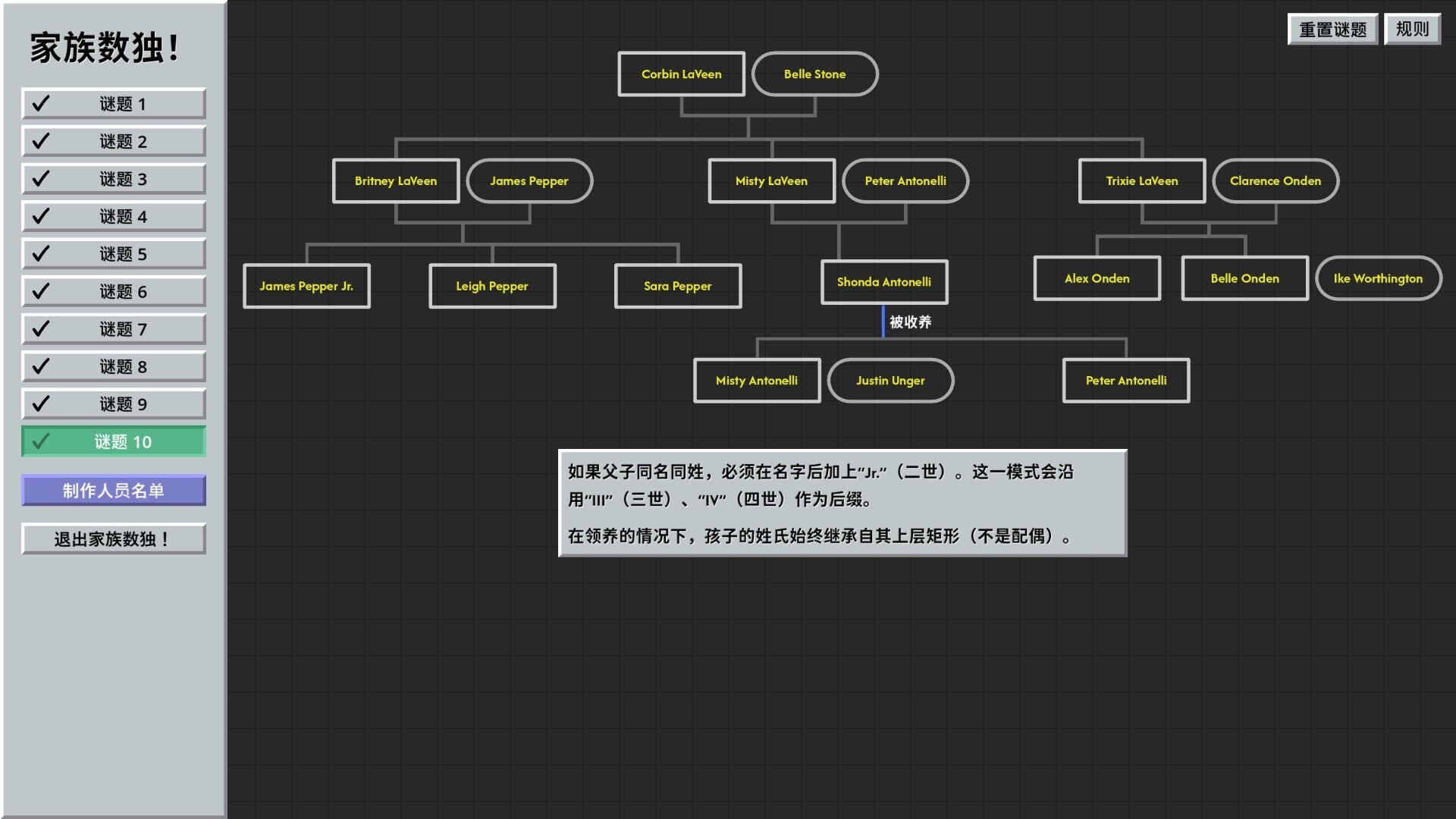
Task: Click the Leigh Pepper node
Action: [492, 286]
